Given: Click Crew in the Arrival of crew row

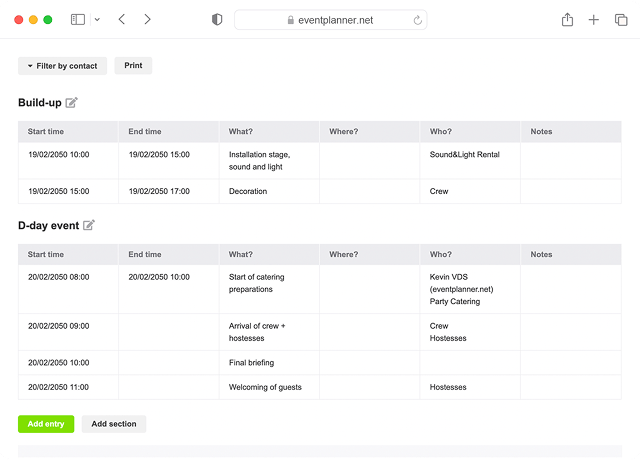Looking at the screenshot, I should [x=439, y=326].
